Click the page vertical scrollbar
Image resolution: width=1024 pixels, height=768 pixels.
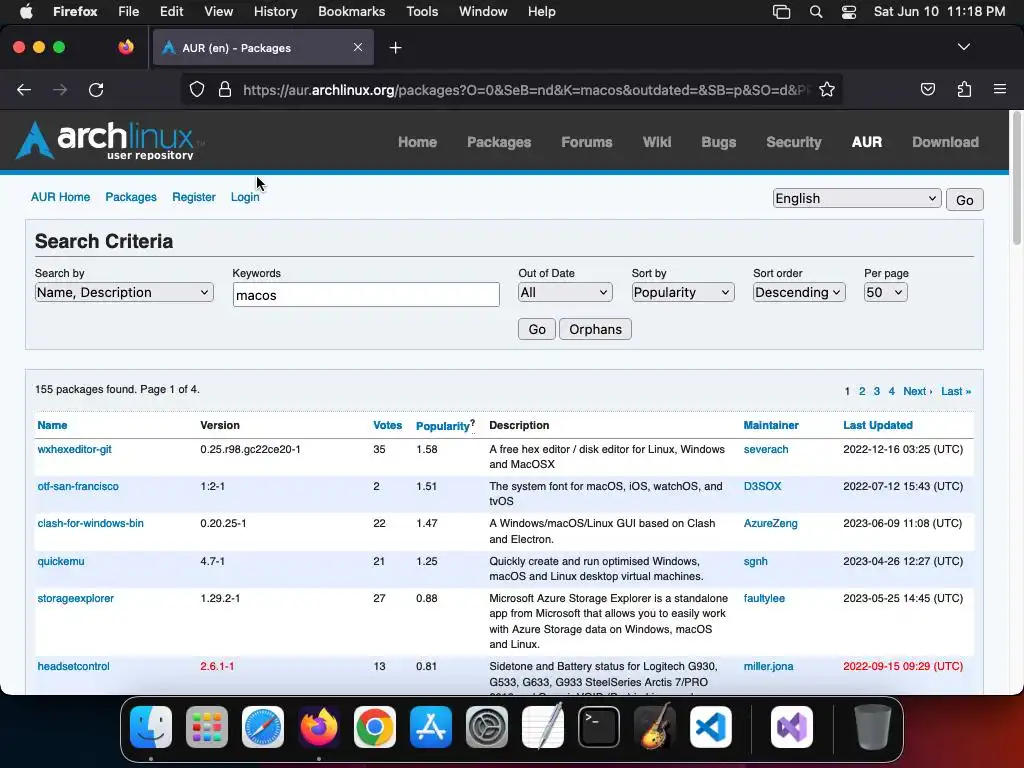pyautogui.click(x=1016, y=178)
